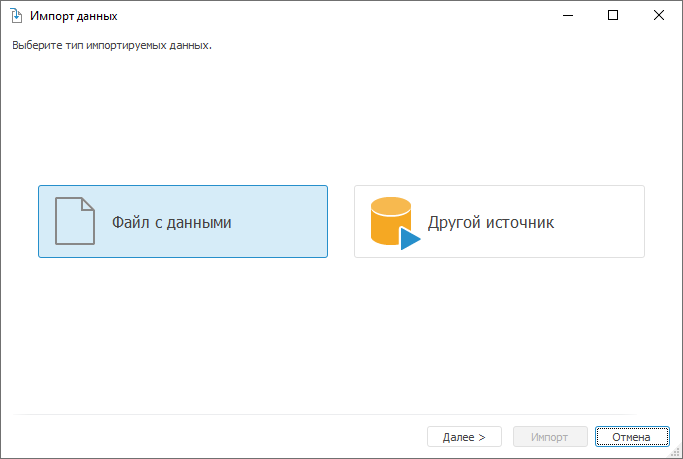This screenshot has width=683, height=459.
Task: Maximize the Импорт данных window
Action: pos(613,16)
